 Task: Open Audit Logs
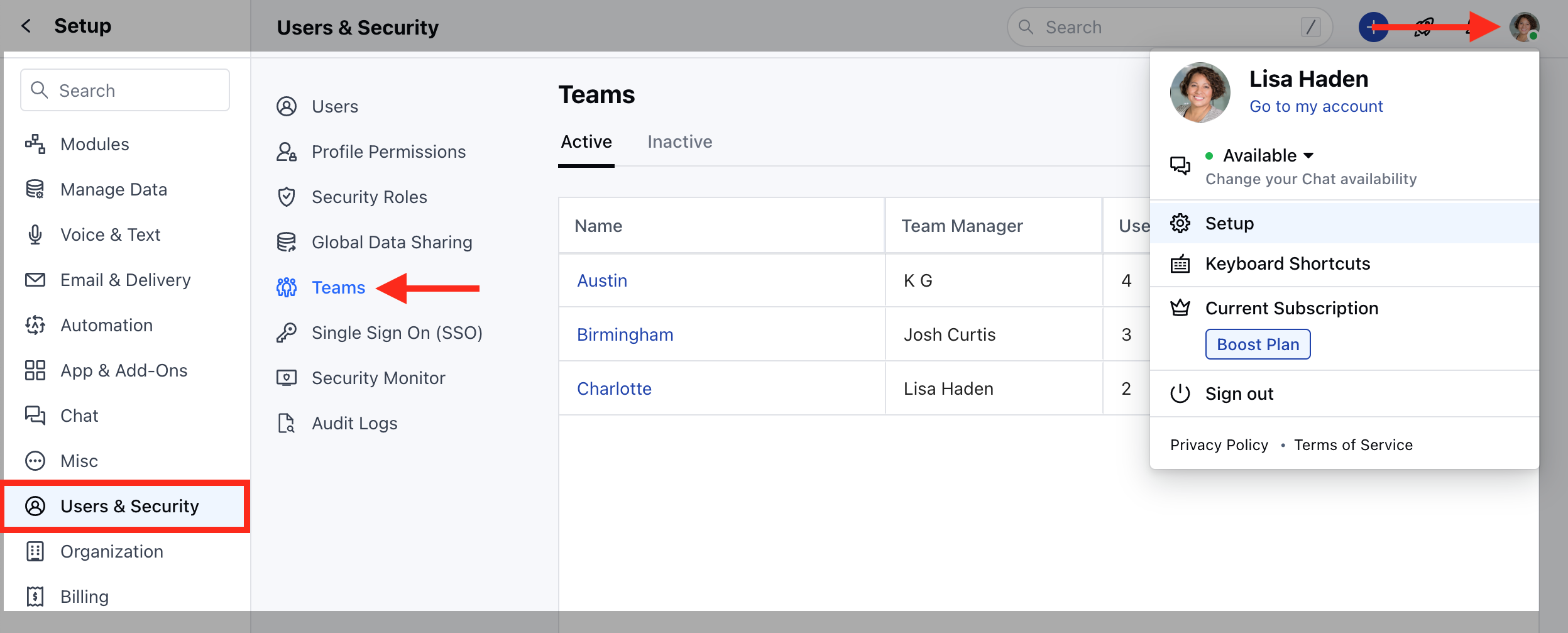pyautogui.click(x=354, y=423)
